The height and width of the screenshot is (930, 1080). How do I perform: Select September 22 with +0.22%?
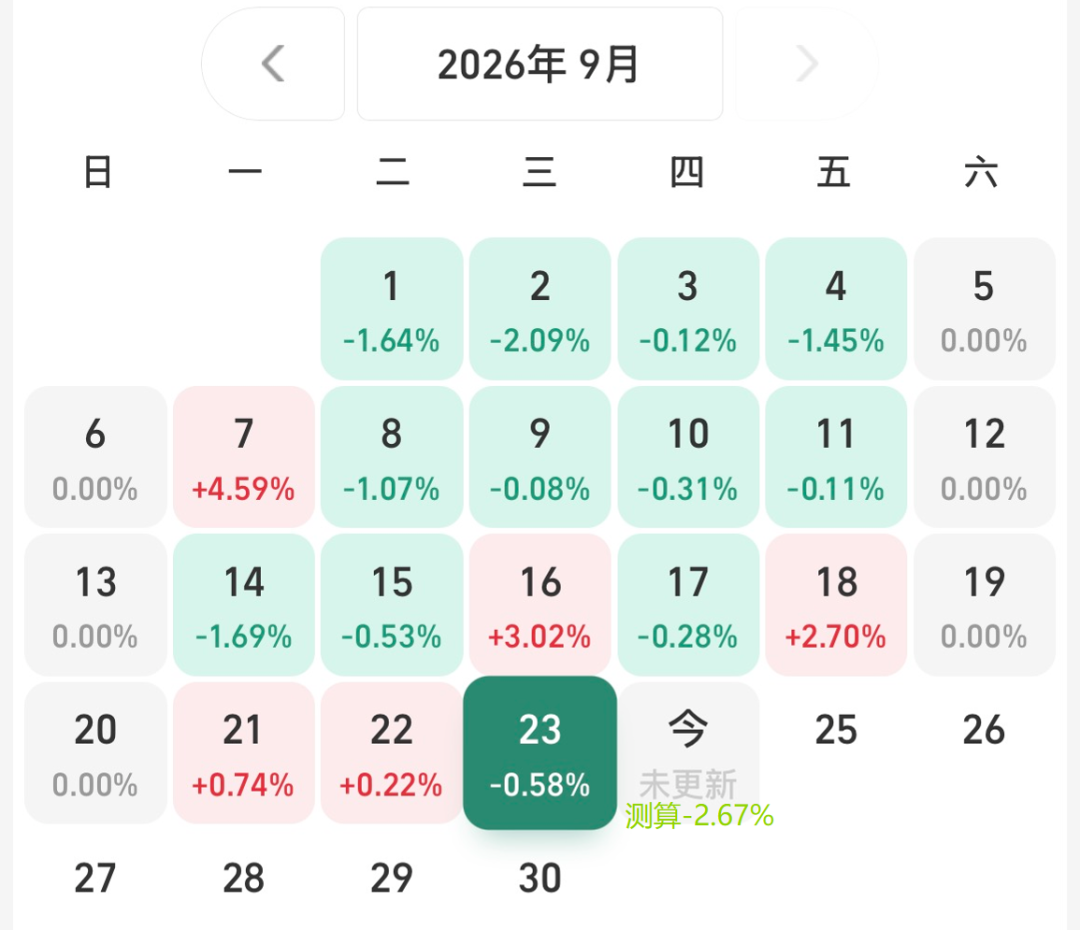pos(391,753)
